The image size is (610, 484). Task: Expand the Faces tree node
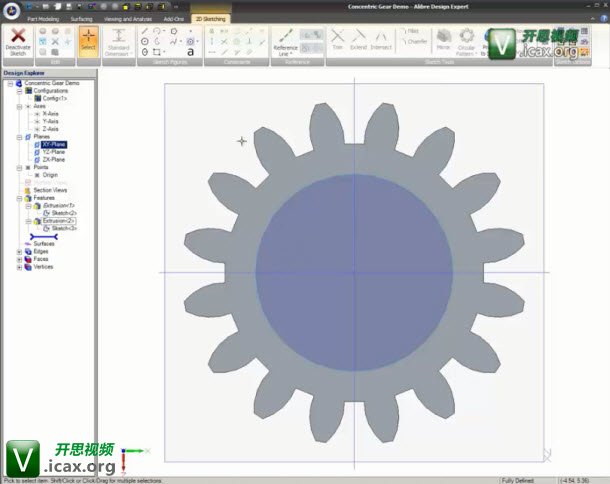pos(19,259)
